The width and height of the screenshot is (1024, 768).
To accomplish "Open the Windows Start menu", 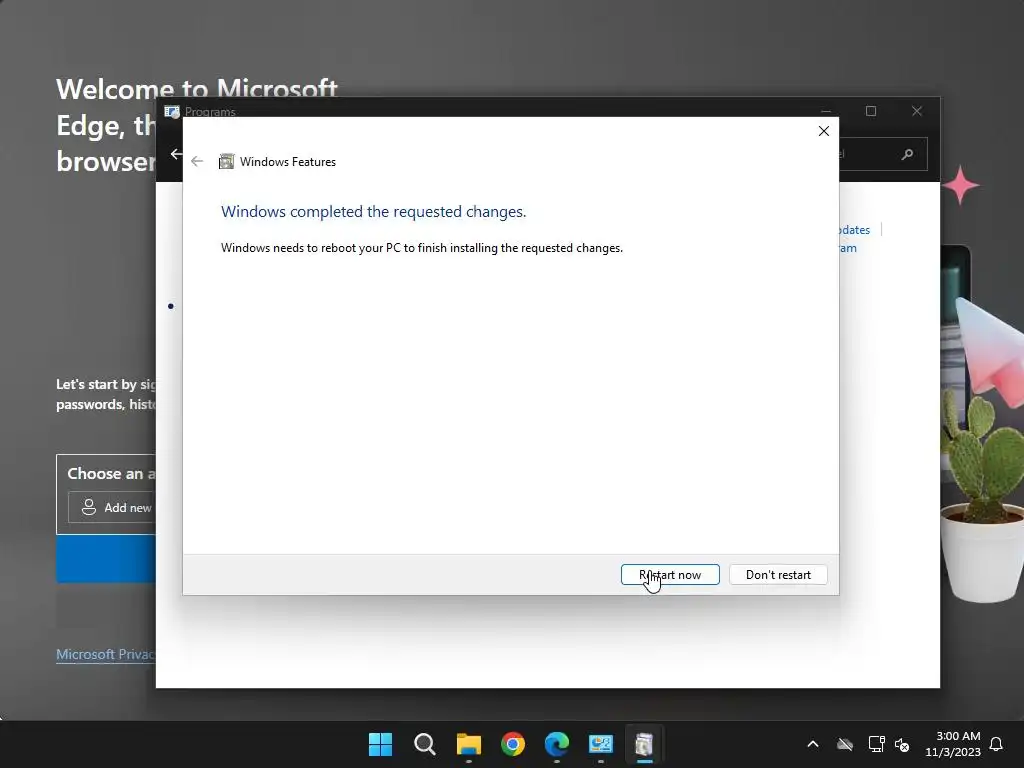I will [380, 744].
